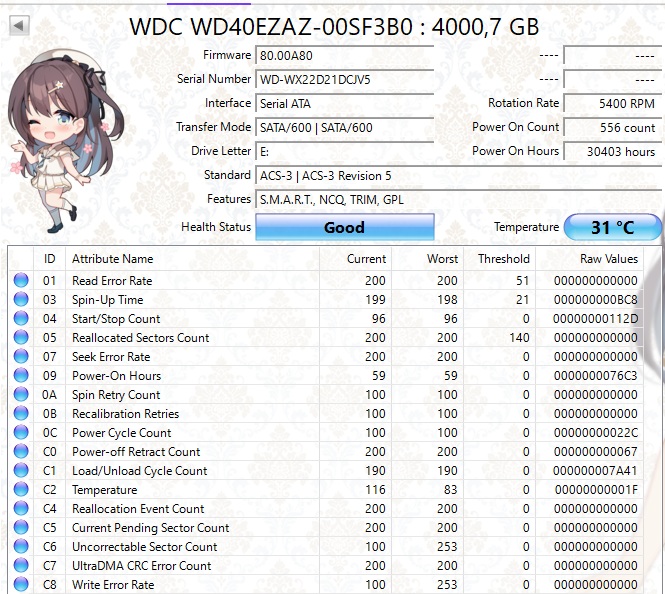665x594 pixels.
Task: Click threshold value 140 for Reallocated Sectors
Action: [x=519, y=338]
